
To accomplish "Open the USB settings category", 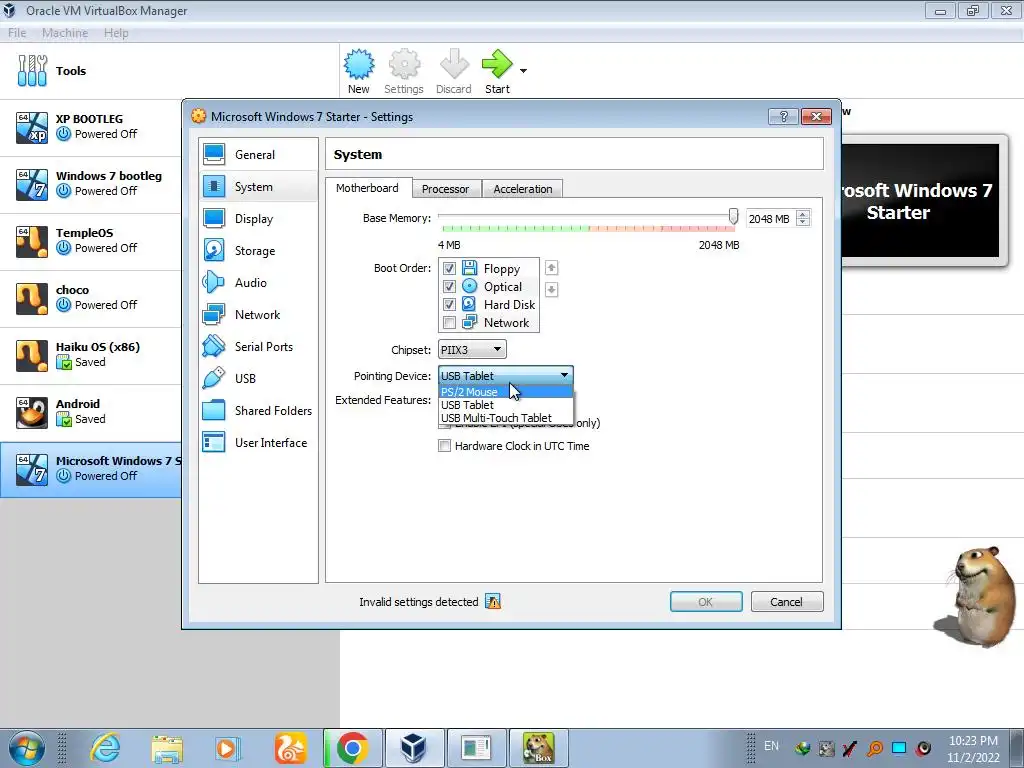I will 258,379.
